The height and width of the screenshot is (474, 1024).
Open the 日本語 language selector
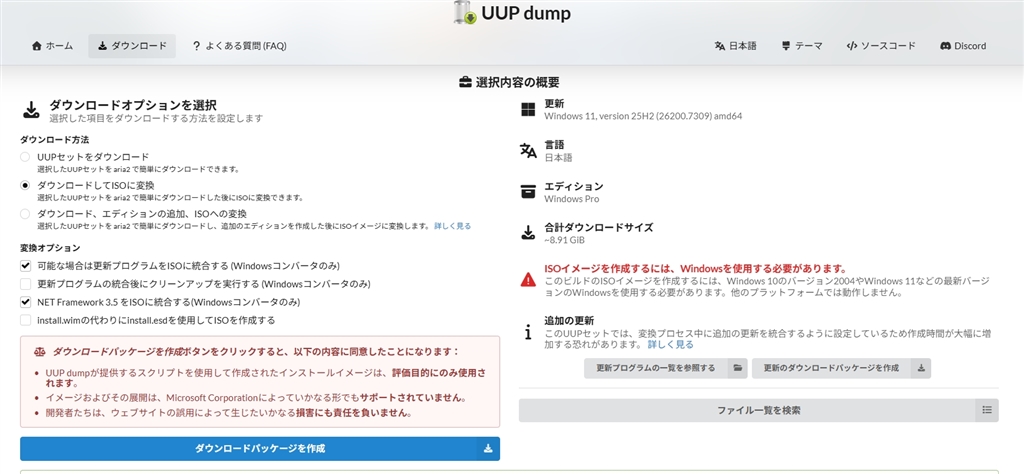pos(735,46)
